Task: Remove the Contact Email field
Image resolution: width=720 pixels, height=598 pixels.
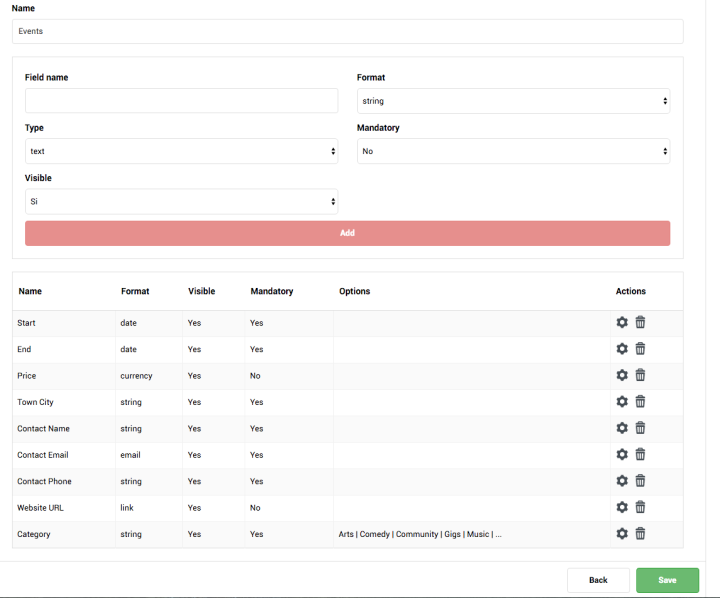Action: click(x=640, y=454)
